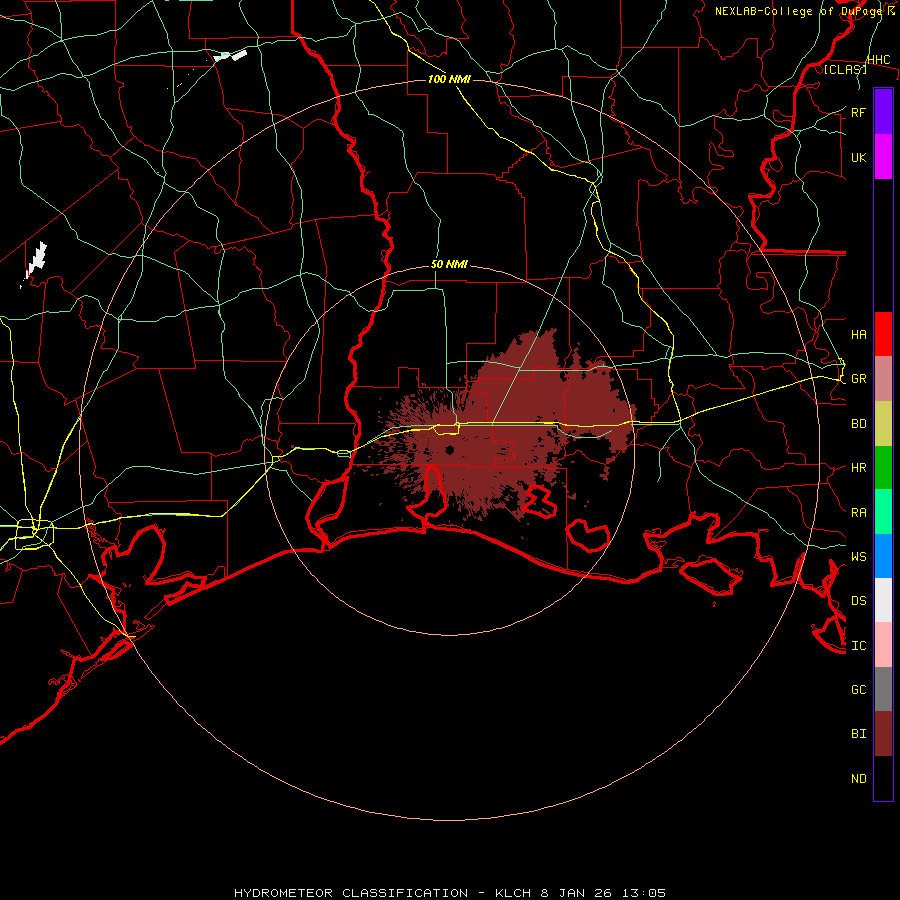This screenshot has height=900, width=900.
Task: Click the white echo patch near the top
Action: [x=230, y=56]
